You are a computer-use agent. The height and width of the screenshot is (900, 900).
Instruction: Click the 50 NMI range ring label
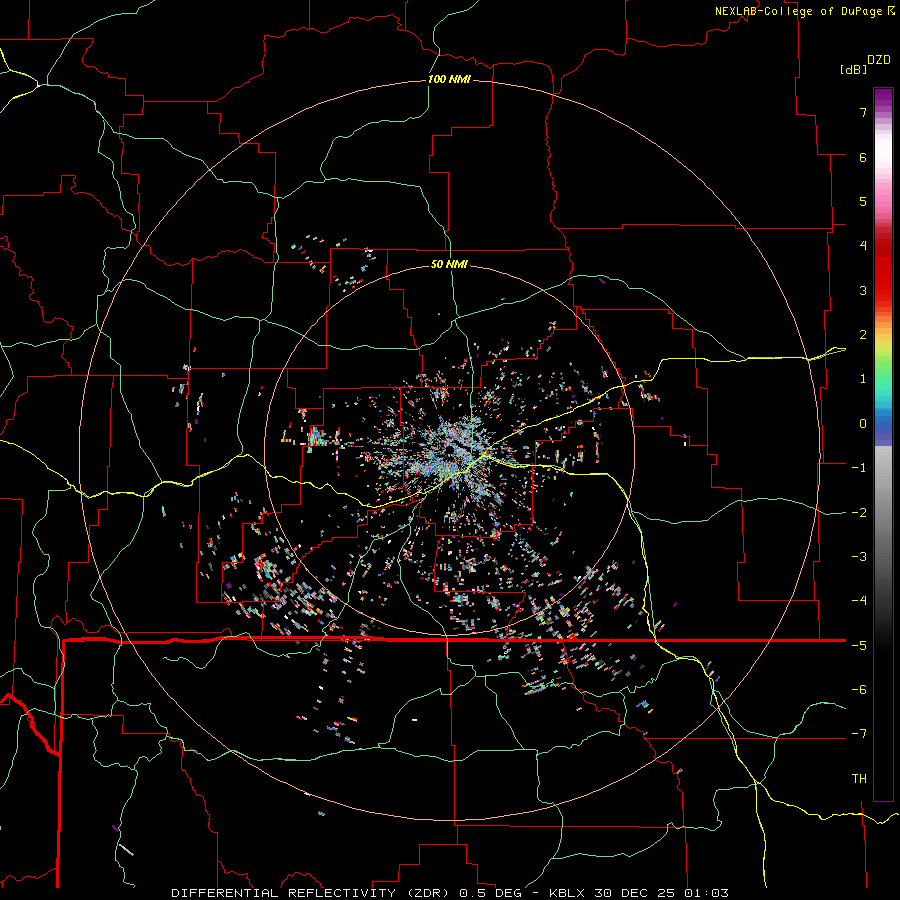(449, 264)
